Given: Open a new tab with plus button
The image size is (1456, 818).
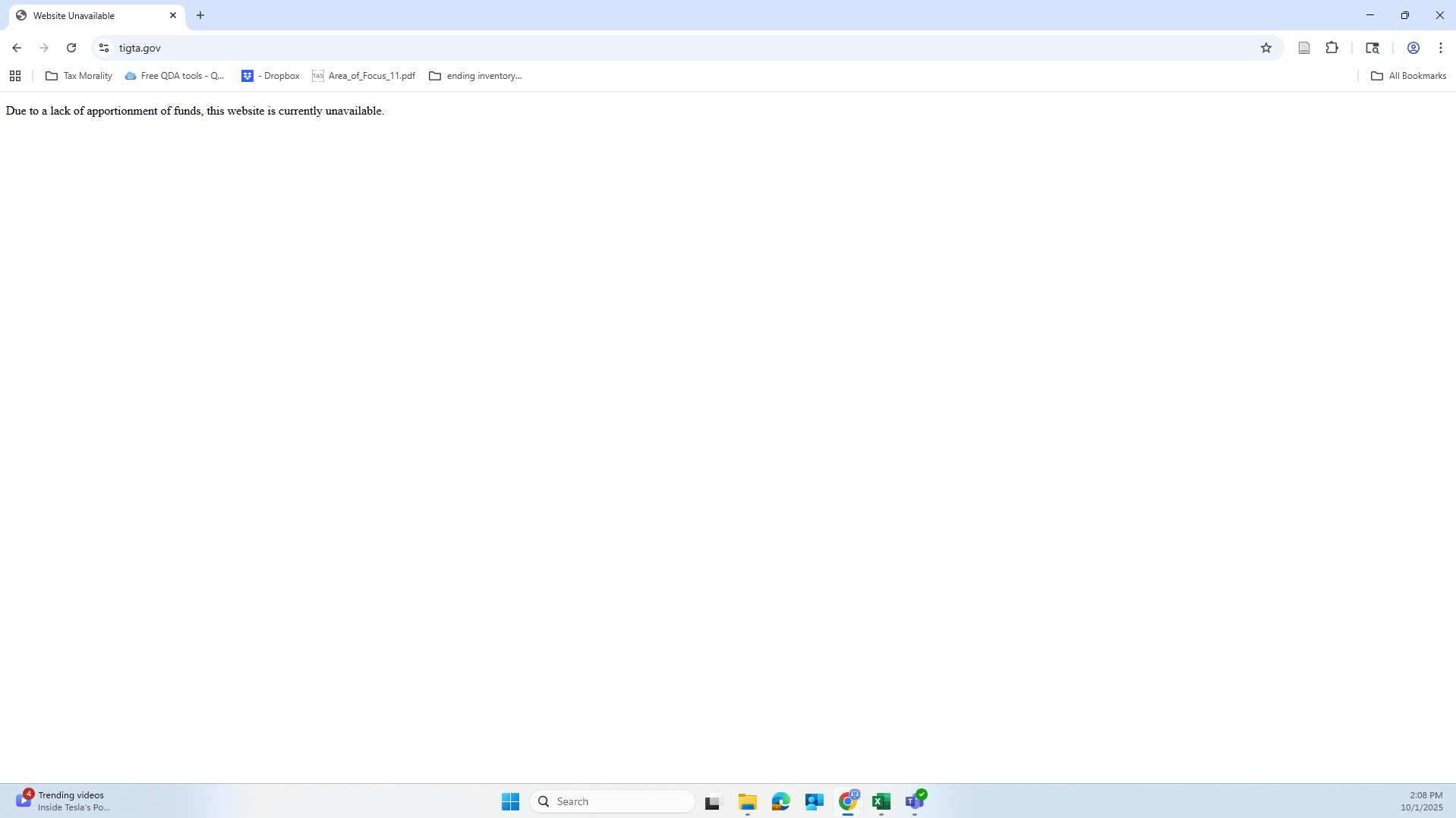Looking at the screenshot, I should (x=200, y=15).
